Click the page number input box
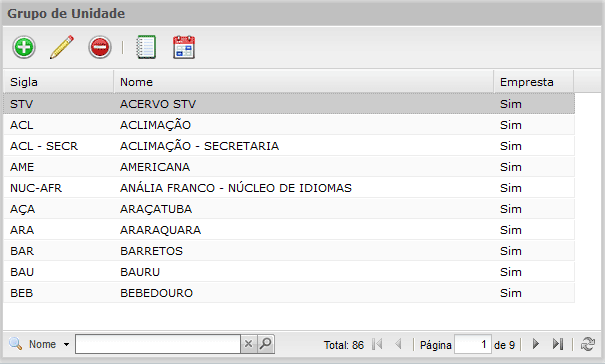This screenshot has height=364, width=605. 473,344
